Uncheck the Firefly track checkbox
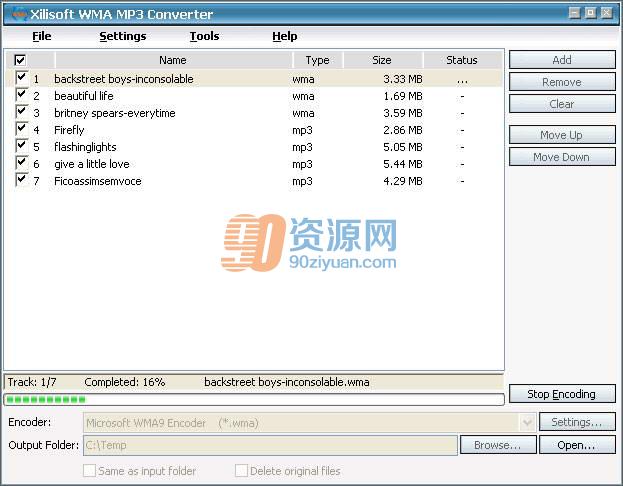This screenshot has width=623, height=486. point(21,129)
